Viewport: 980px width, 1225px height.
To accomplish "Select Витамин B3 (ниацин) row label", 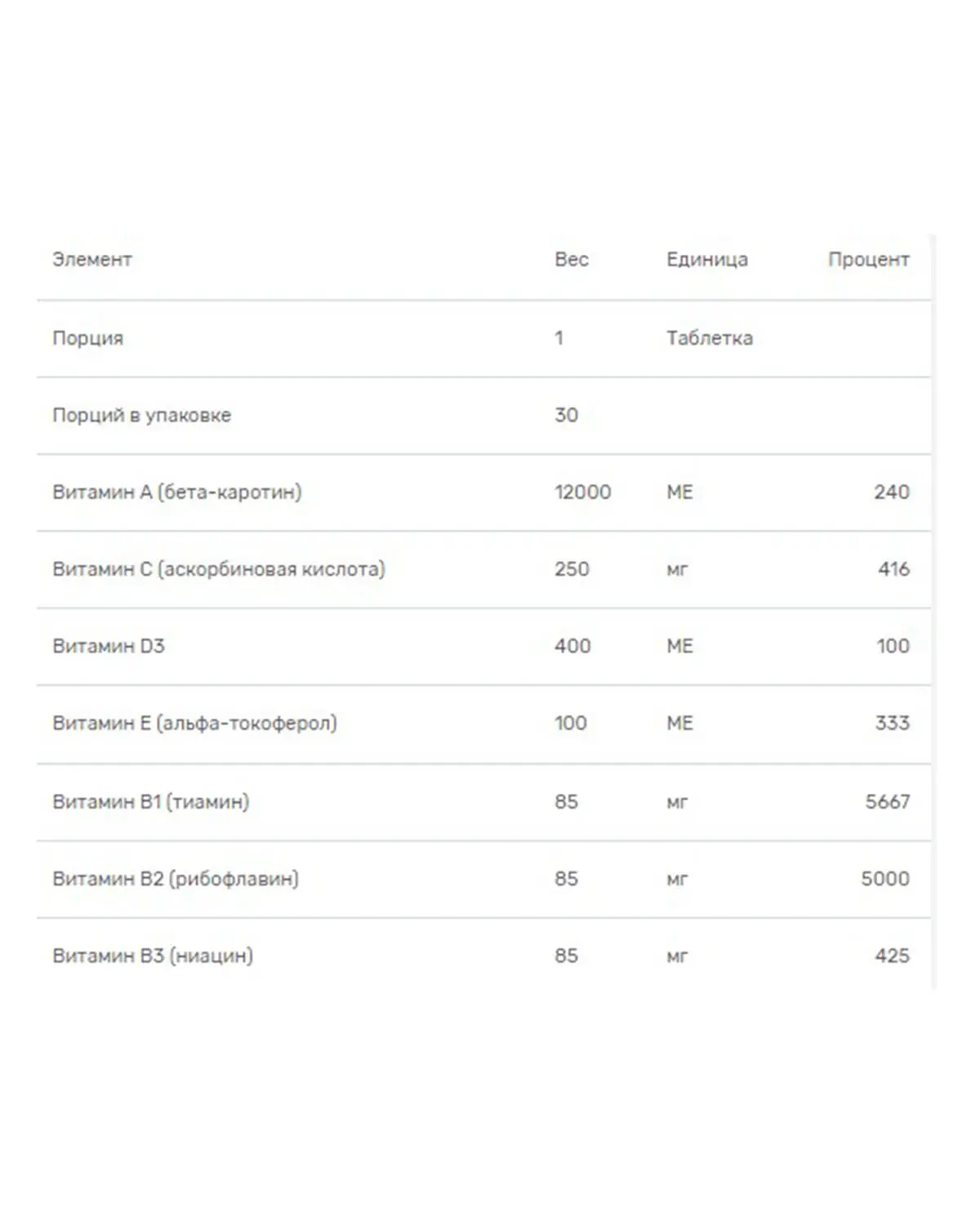I will (153, 955).
